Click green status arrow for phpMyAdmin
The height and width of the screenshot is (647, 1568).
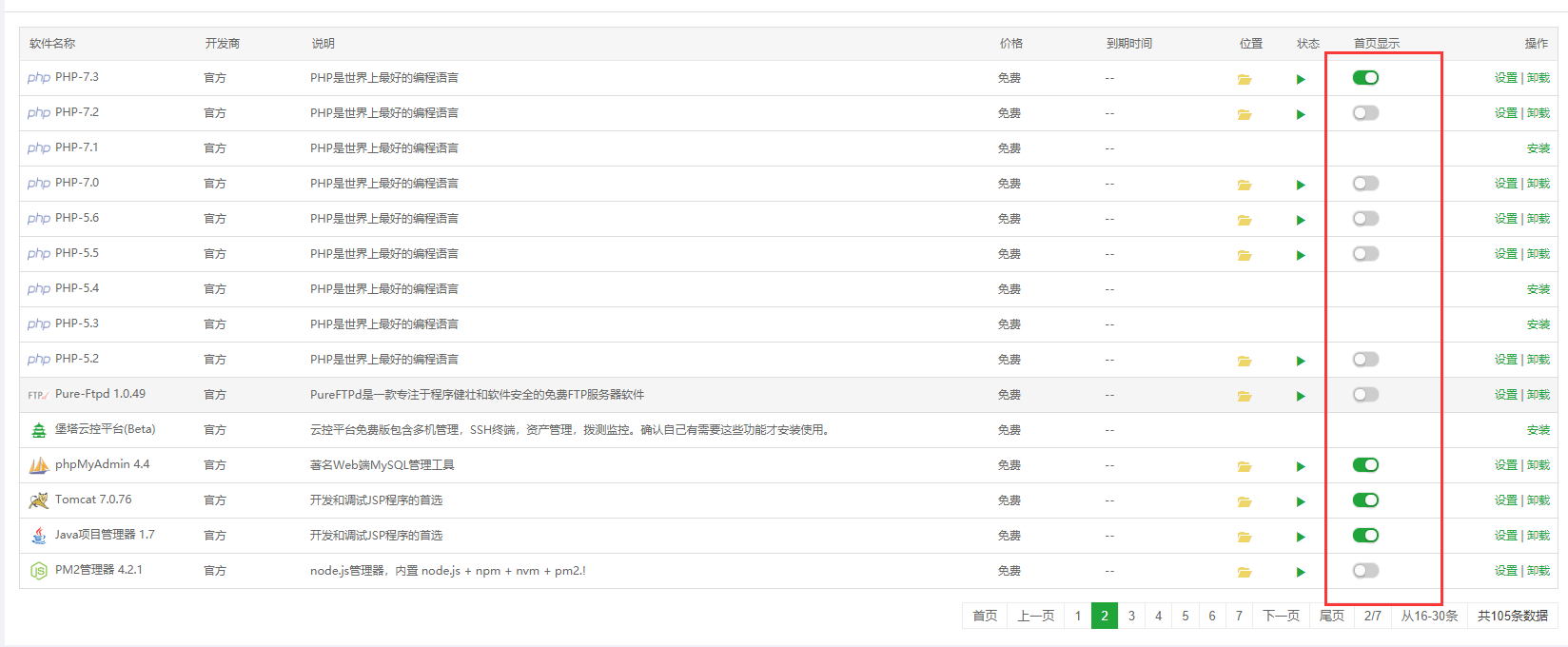[1301, 466]
